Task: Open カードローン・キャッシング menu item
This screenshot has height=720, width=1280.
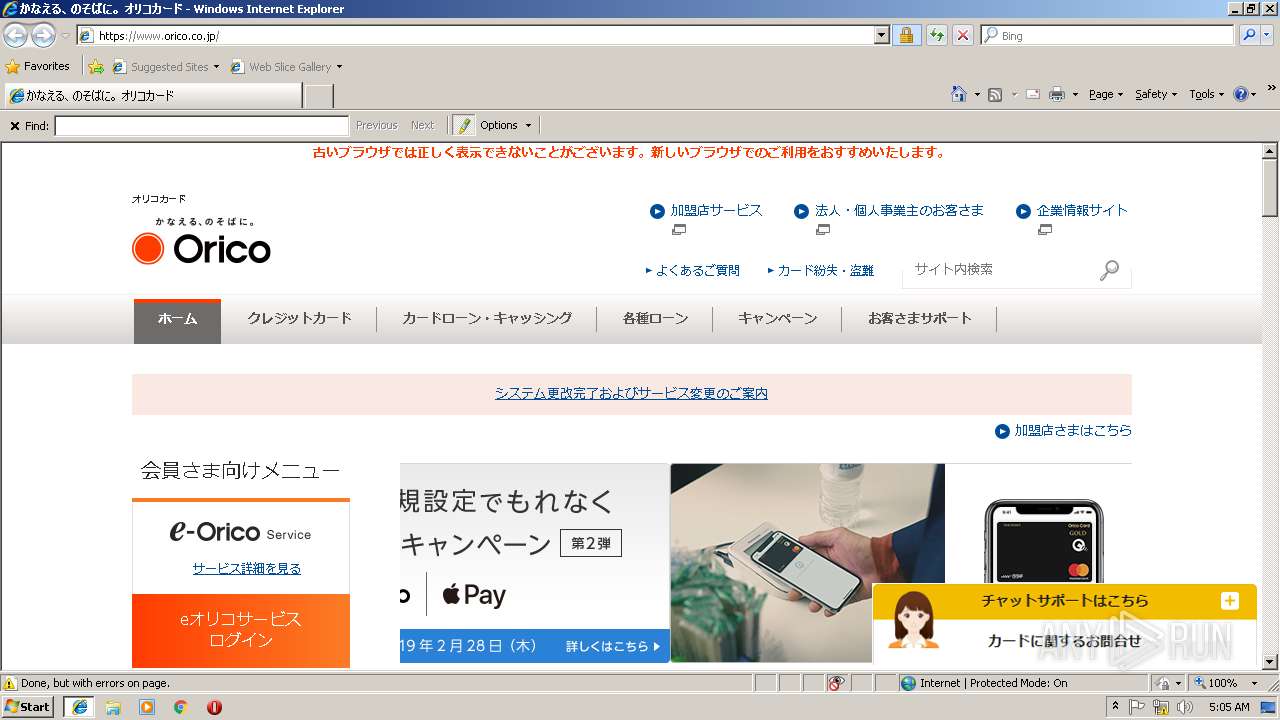Action: click(x=487, y=319)
